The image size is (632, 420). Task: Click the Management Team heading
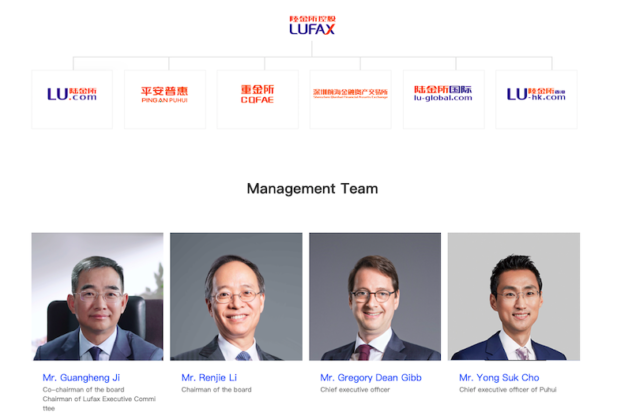tap(312, 189)
